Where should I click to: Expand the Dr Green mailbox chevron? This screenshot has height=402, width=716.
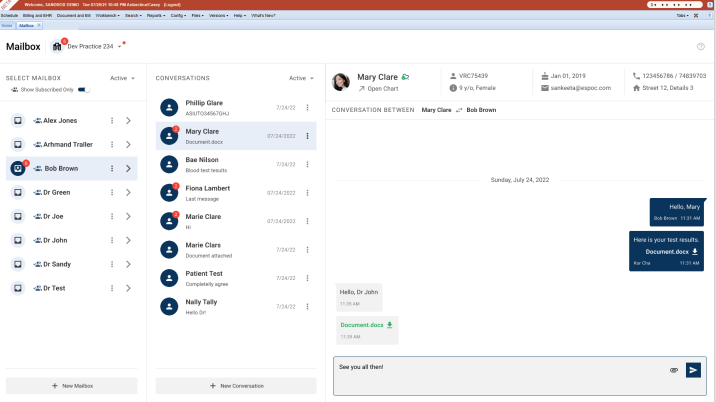pyautogui.click(x=128, y=192)
